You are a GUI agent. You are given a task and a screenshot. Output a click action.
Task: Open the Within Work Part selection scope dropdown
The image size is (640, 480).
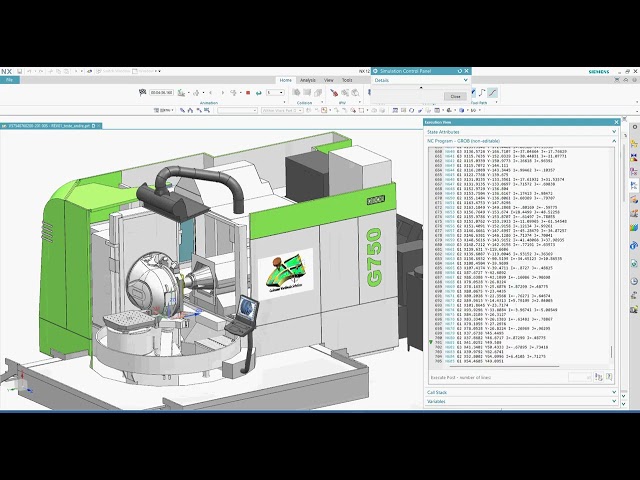282,110
